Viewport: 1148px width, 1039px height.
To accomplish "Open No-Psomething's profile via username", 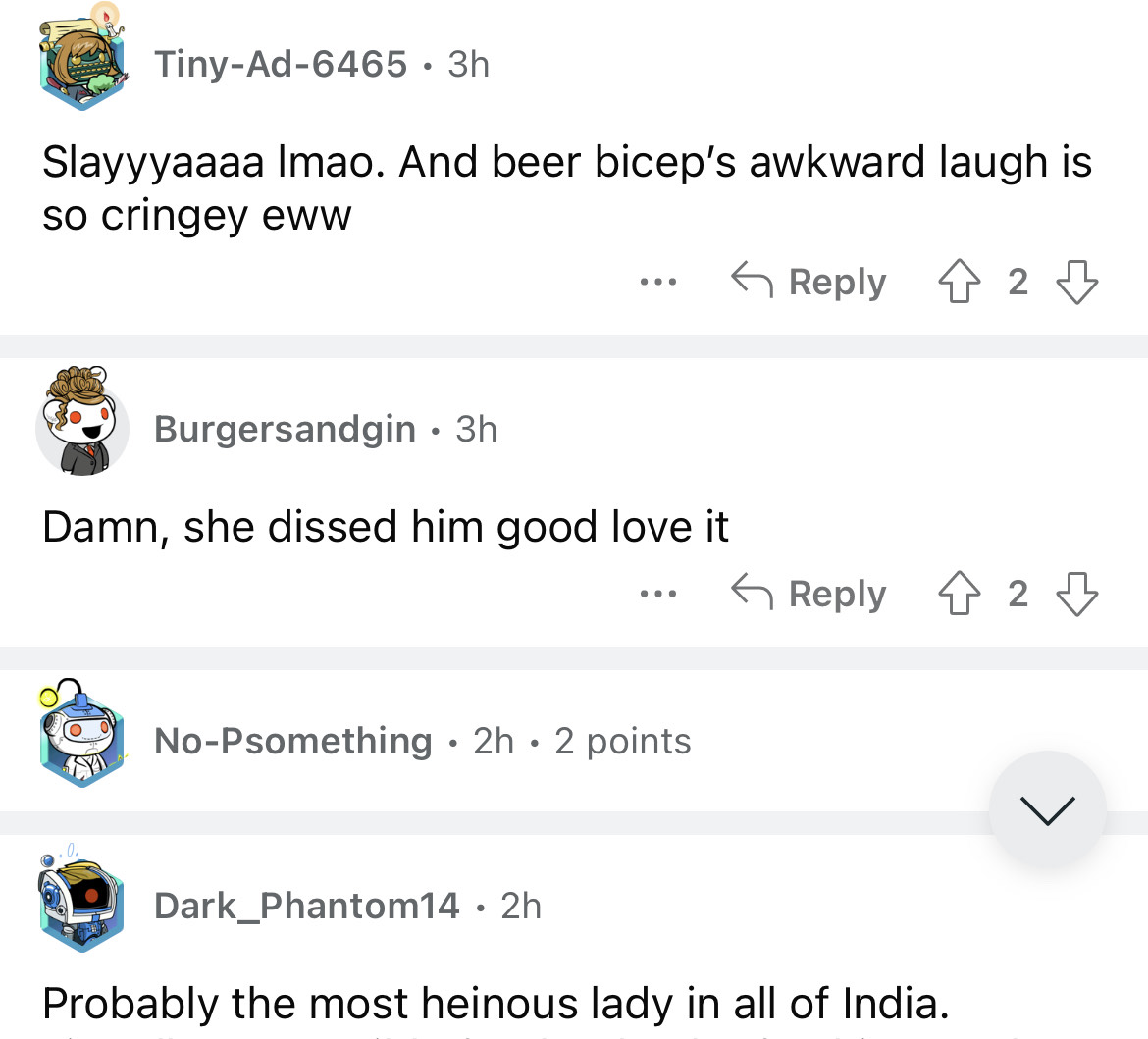I will (x=292, y=742).
